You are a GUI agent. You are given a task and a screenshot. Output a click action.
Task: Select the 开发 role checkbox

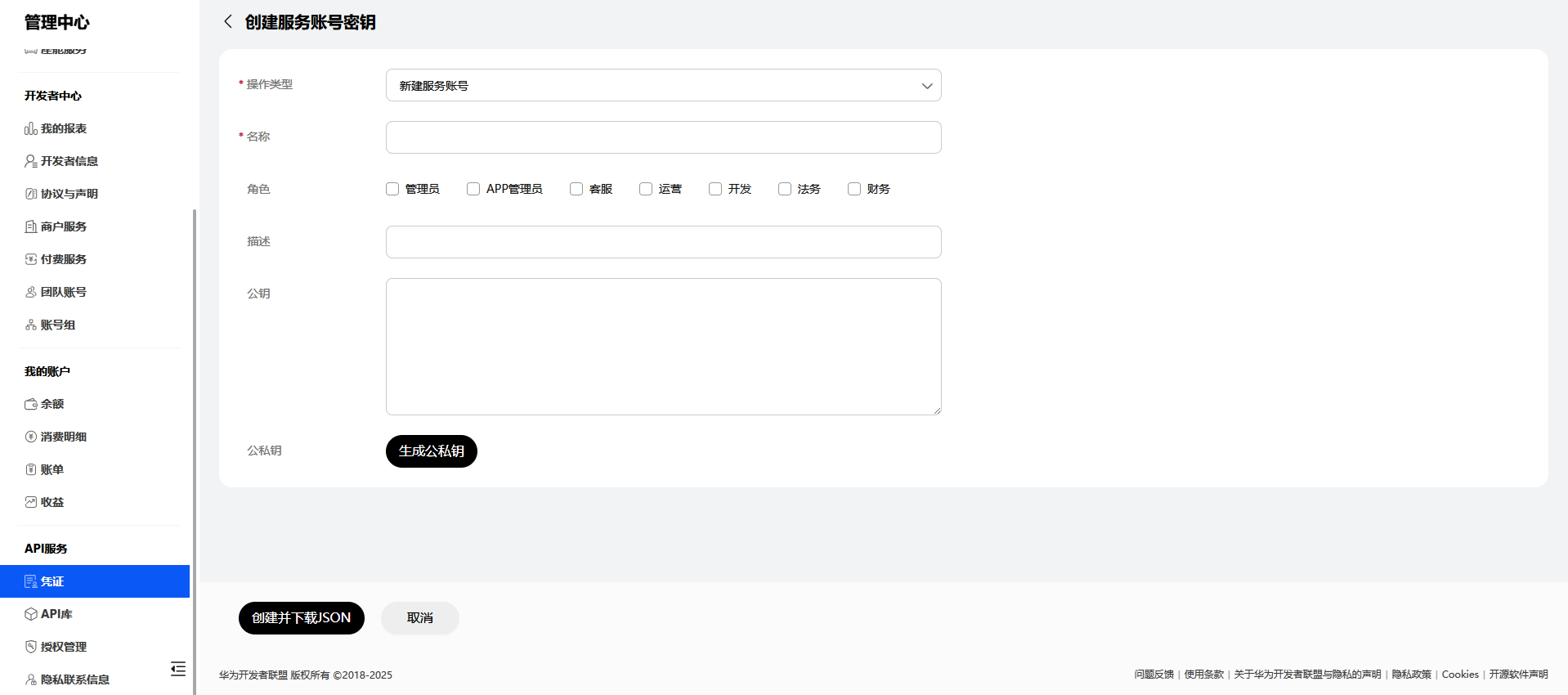click(715, 189)
